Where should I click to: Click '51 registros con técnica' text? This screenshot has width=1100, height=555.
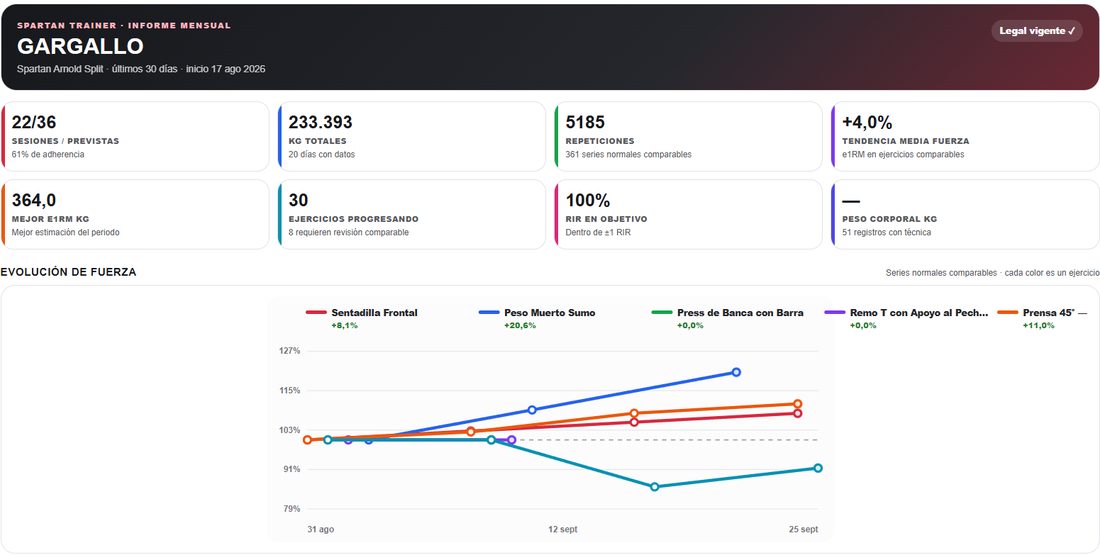coord(887,232)
